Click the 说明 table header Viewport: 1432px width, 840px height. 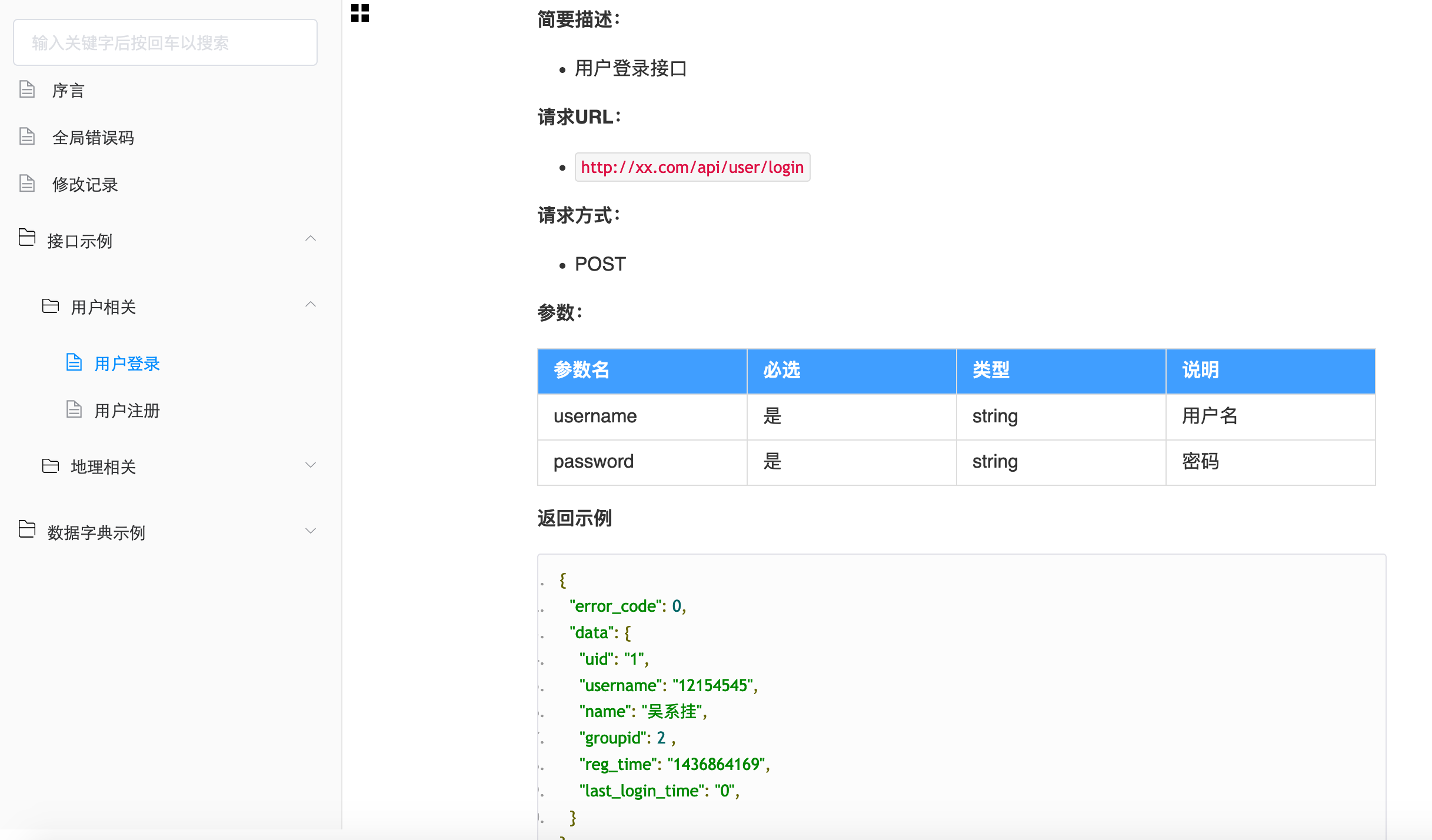click(1270, 371)
